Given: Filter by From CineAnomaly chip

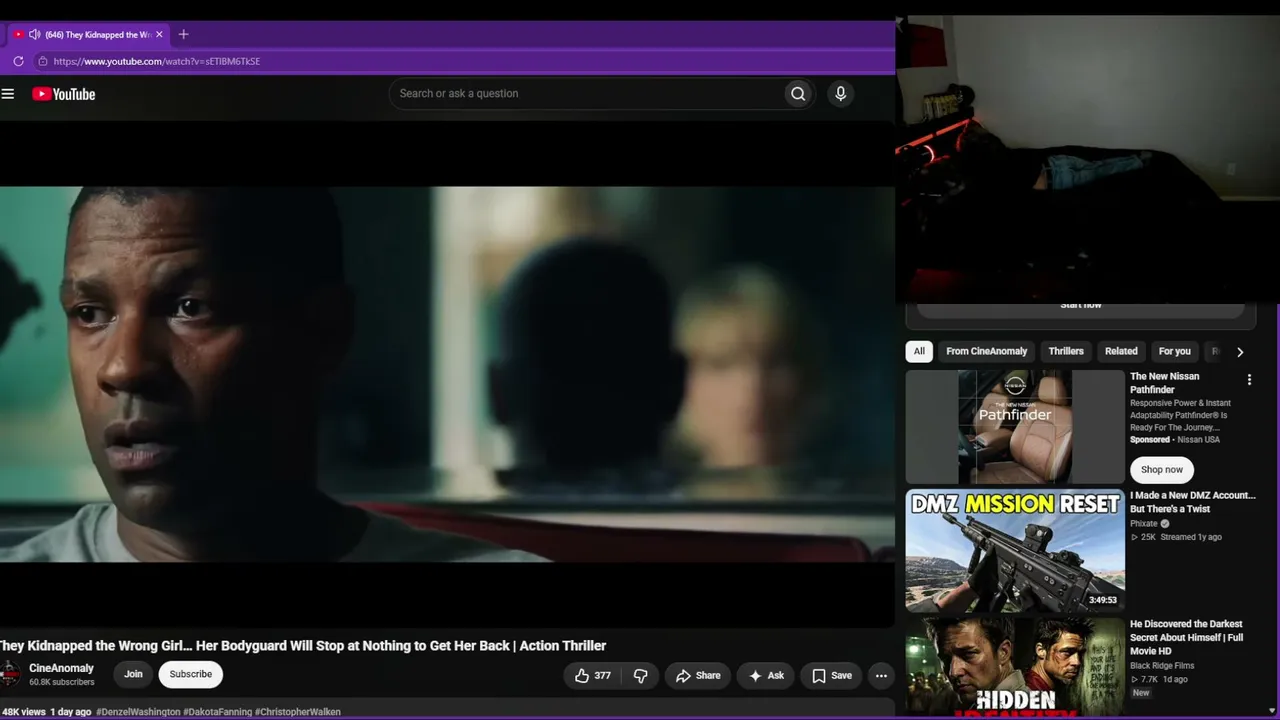Looking at the screenshot, I should [987, 352].
